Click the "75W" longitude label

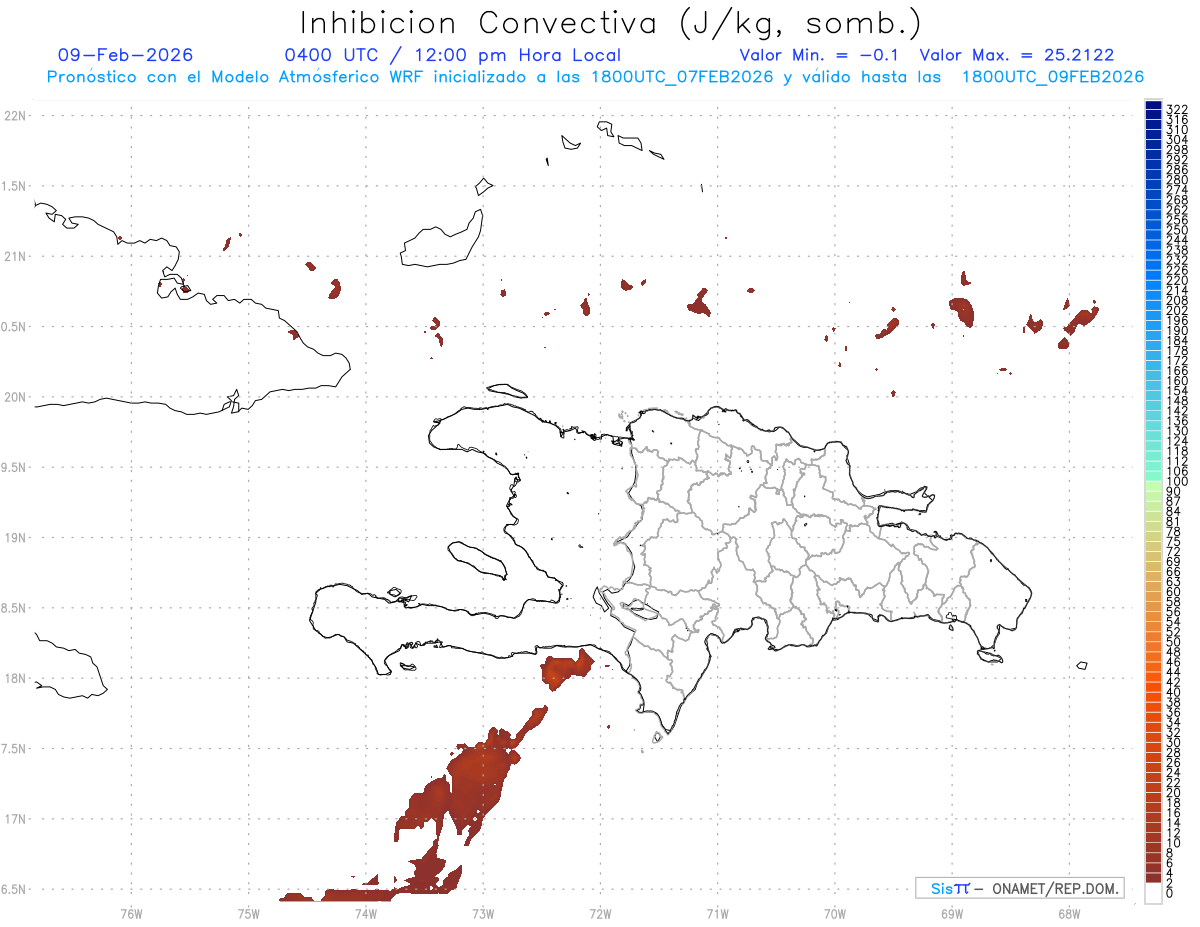point(249,914)
